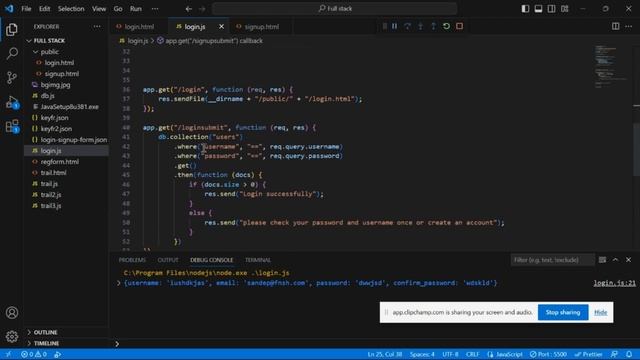Switch to the login.html editor tab

139,27
